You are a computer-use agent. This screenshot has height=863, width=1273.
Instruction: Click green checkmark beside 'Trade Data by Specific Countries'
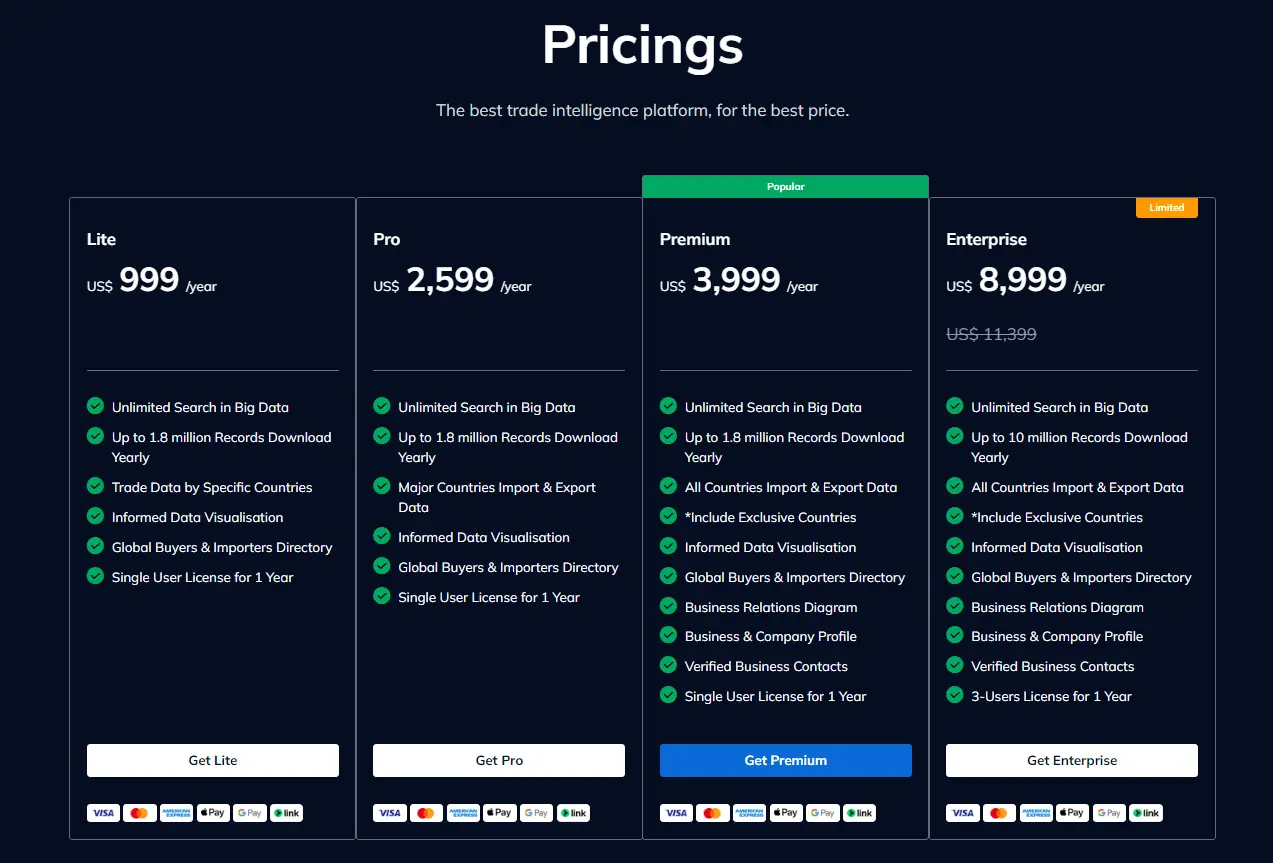point(95,486)
